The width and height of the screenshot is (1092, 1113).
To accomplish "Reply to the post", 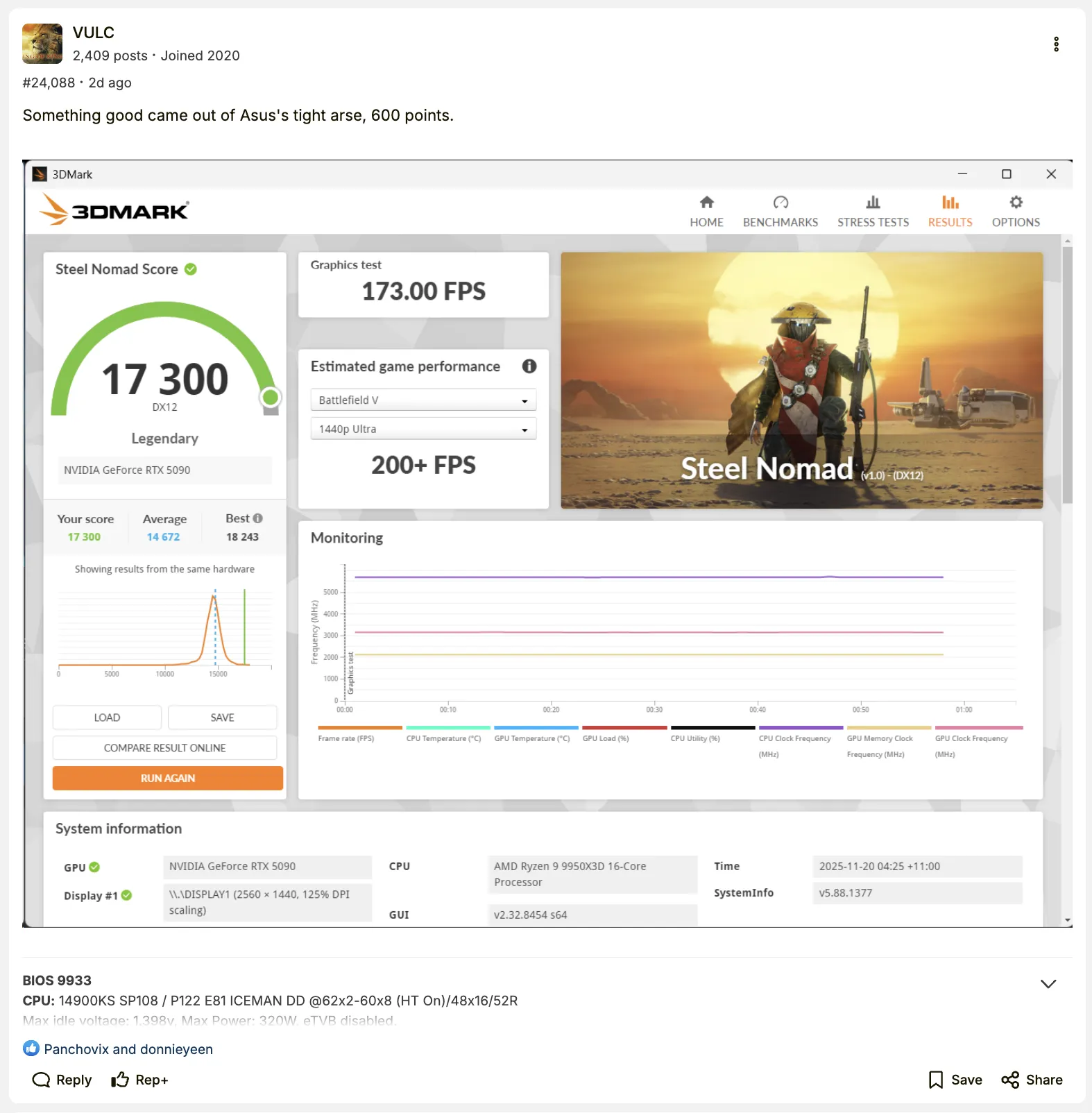I will (62, 1080).
